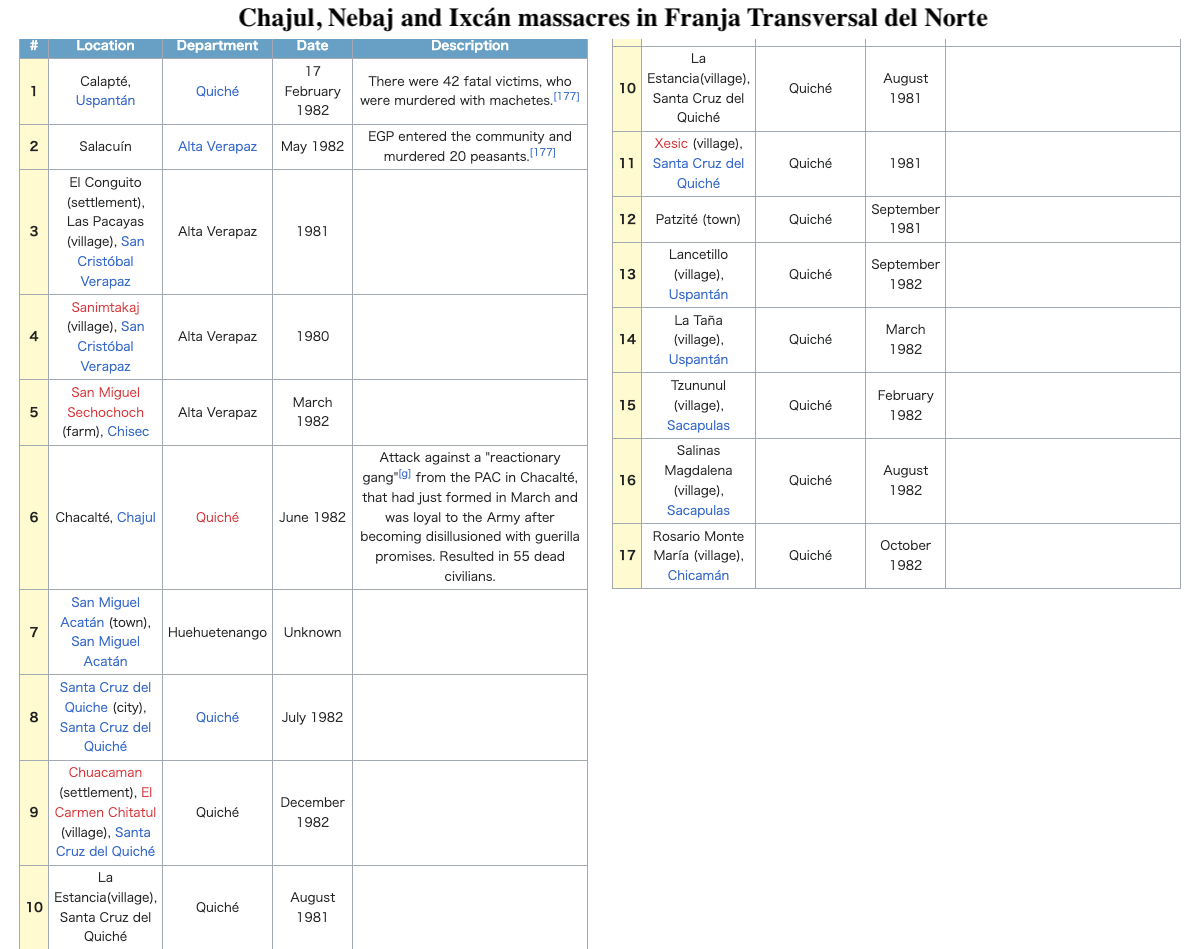Follow the Sacapulas link in the Tzununul row
This screenshot has width=1187, height=949.
(x=698, y=425)
